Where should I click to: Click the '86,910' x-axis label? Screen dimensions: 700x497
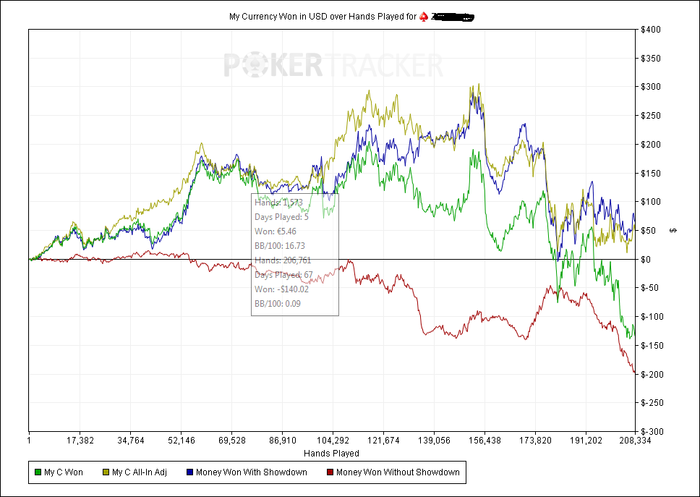click(x=283, y=441)
